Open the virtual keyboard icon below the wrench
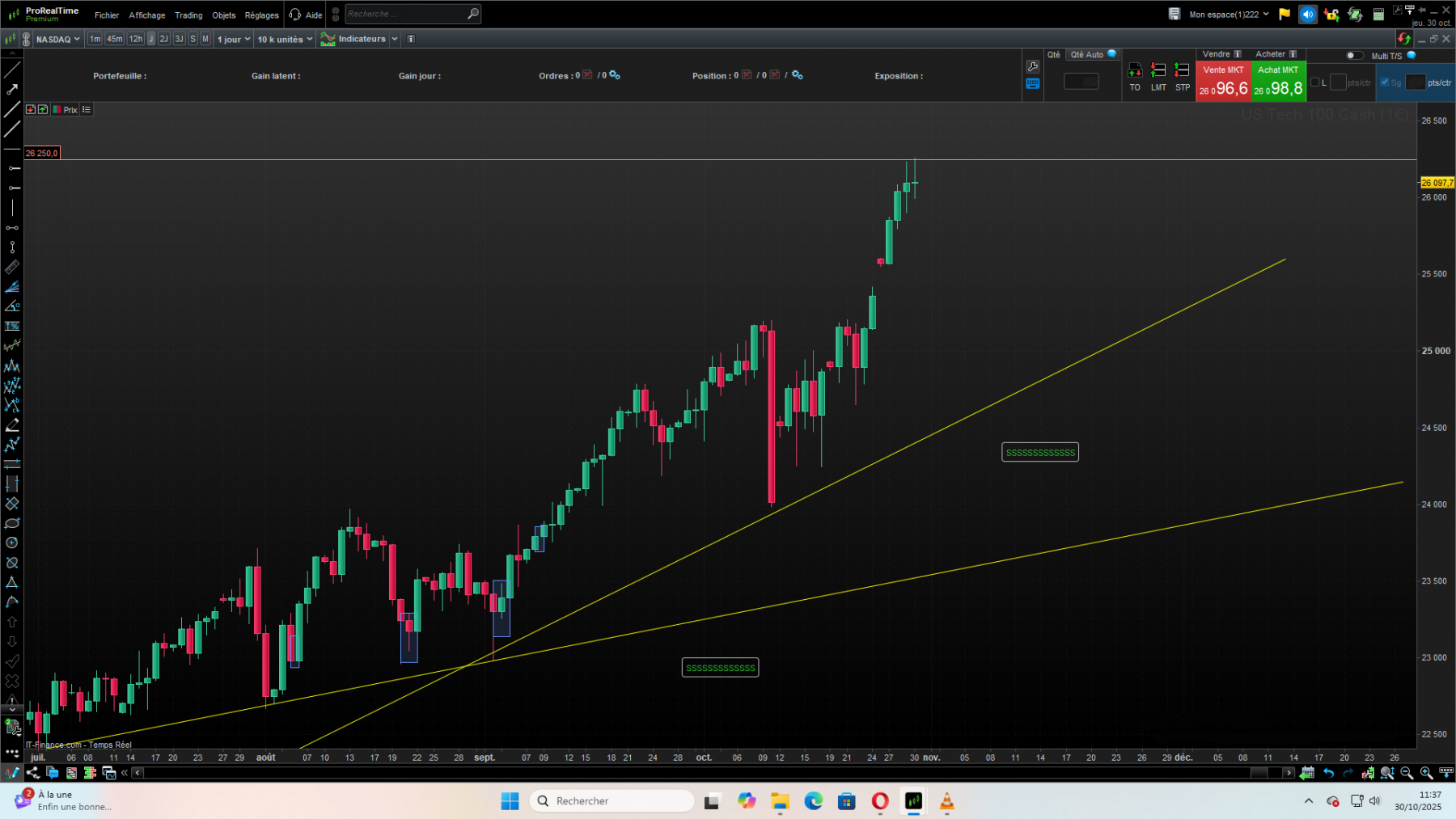Image resolution: width=1456 pixels, height=819 pixels. [1033, 83]
